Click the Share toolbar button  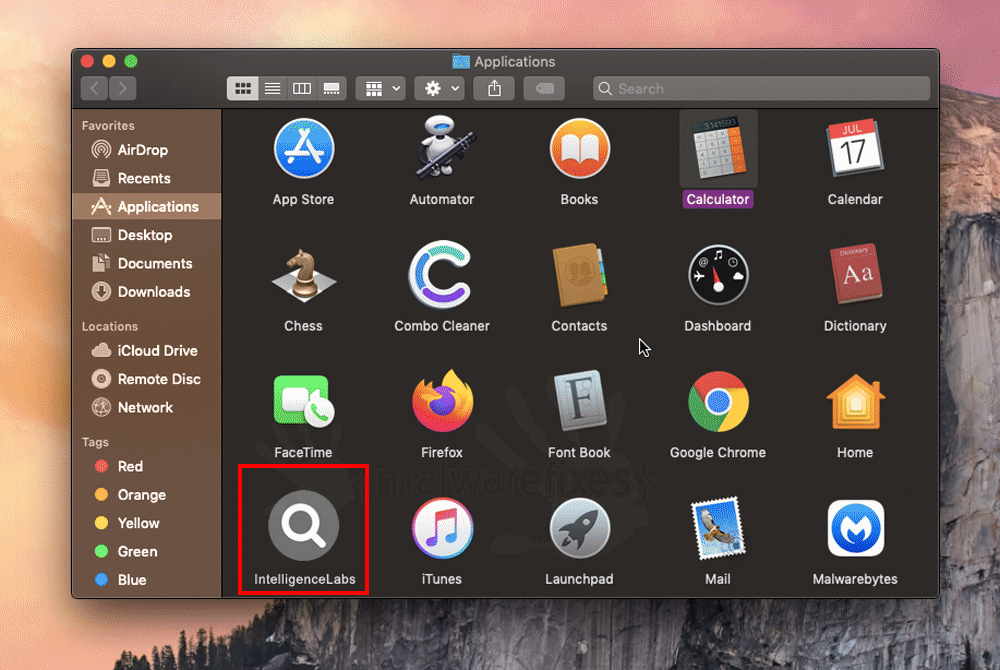point(494,88)
